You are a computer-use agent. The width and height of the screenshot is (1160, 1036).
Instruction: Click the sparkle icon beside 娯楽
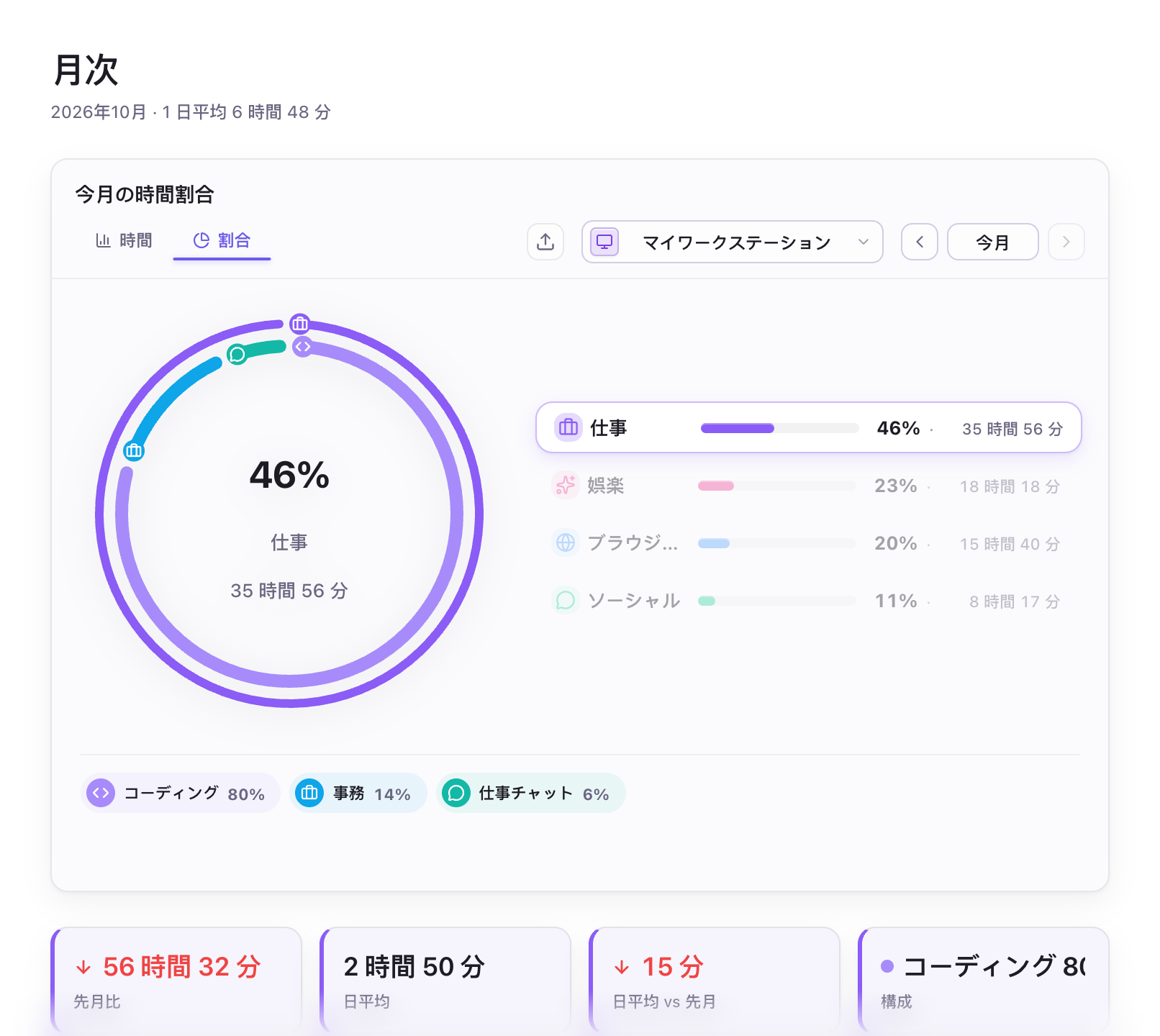(566, 485)
